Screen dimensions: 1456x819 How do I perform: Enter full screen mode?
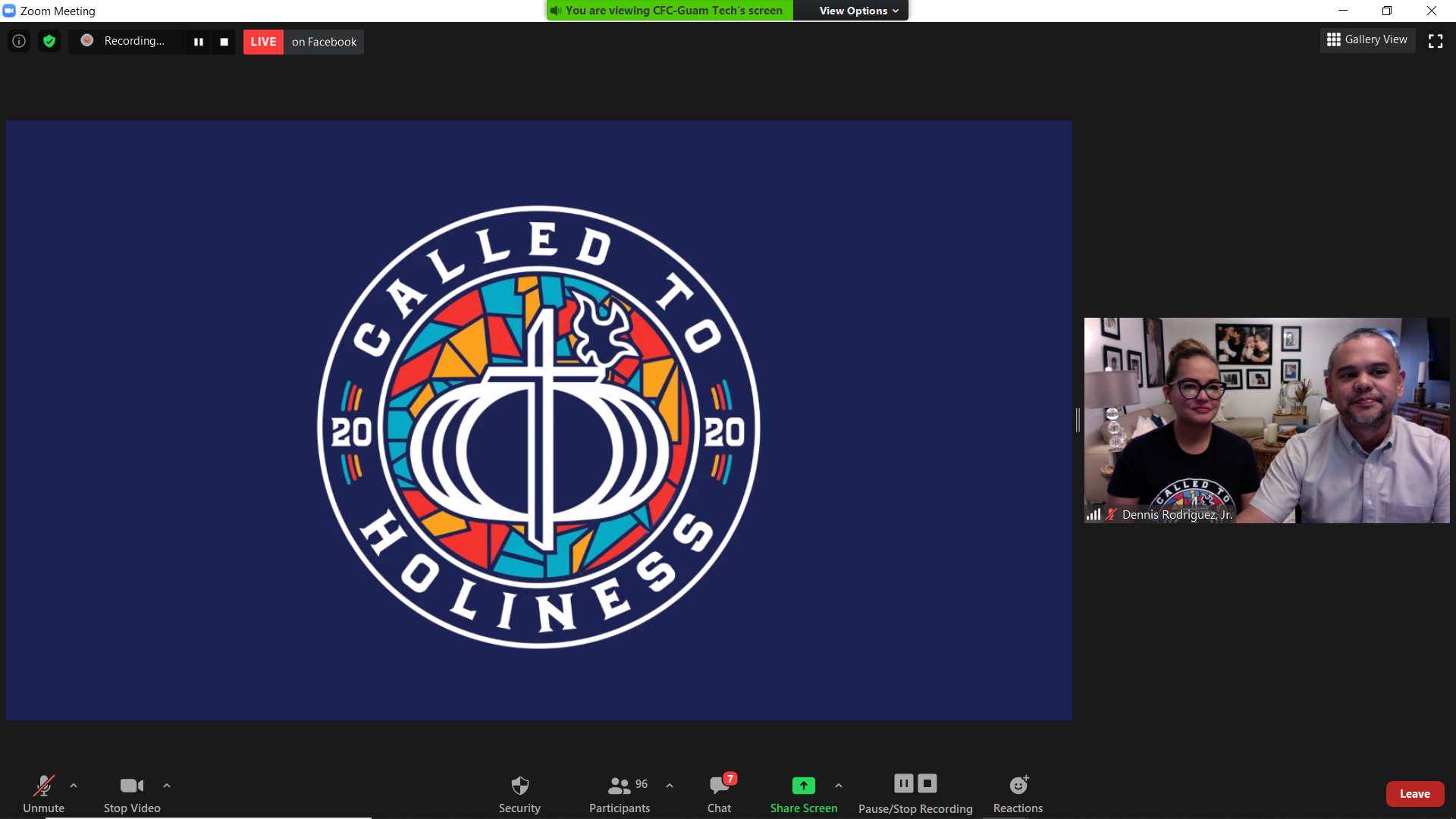click(x=1436, y=41)
